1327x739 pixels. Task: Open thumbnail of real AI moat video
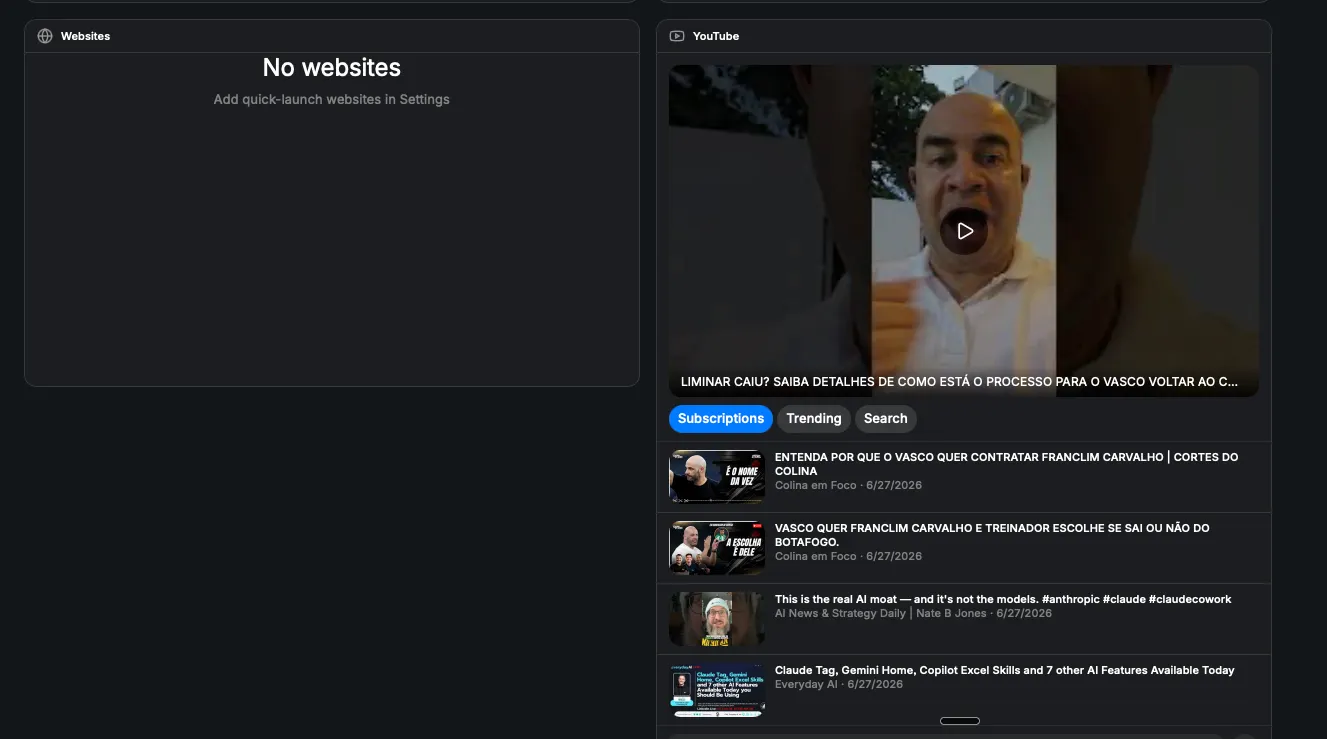point(717,619)
